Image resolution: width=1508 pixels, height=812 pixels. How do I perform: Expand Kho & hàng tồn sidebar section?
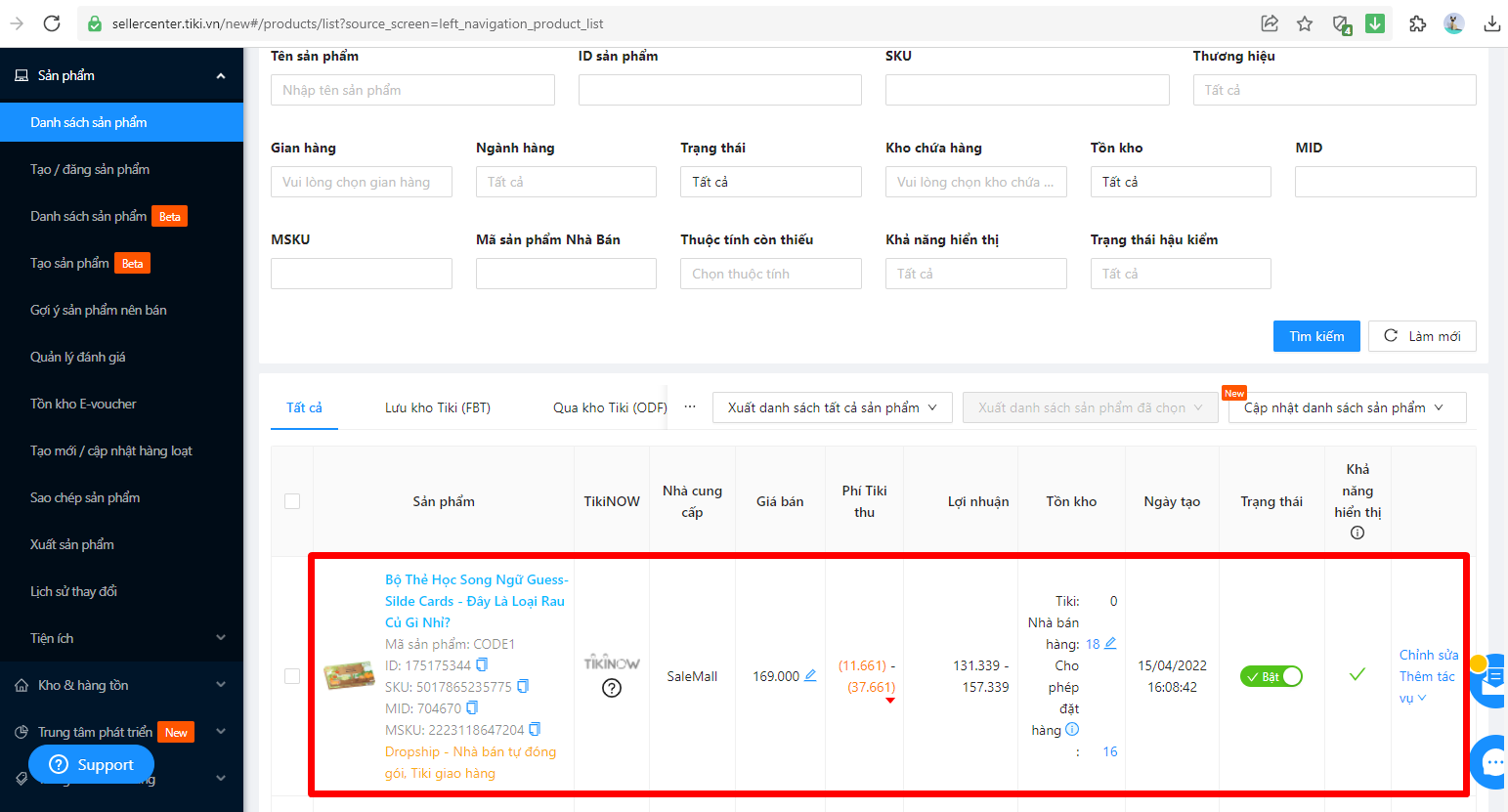point(121,685)
